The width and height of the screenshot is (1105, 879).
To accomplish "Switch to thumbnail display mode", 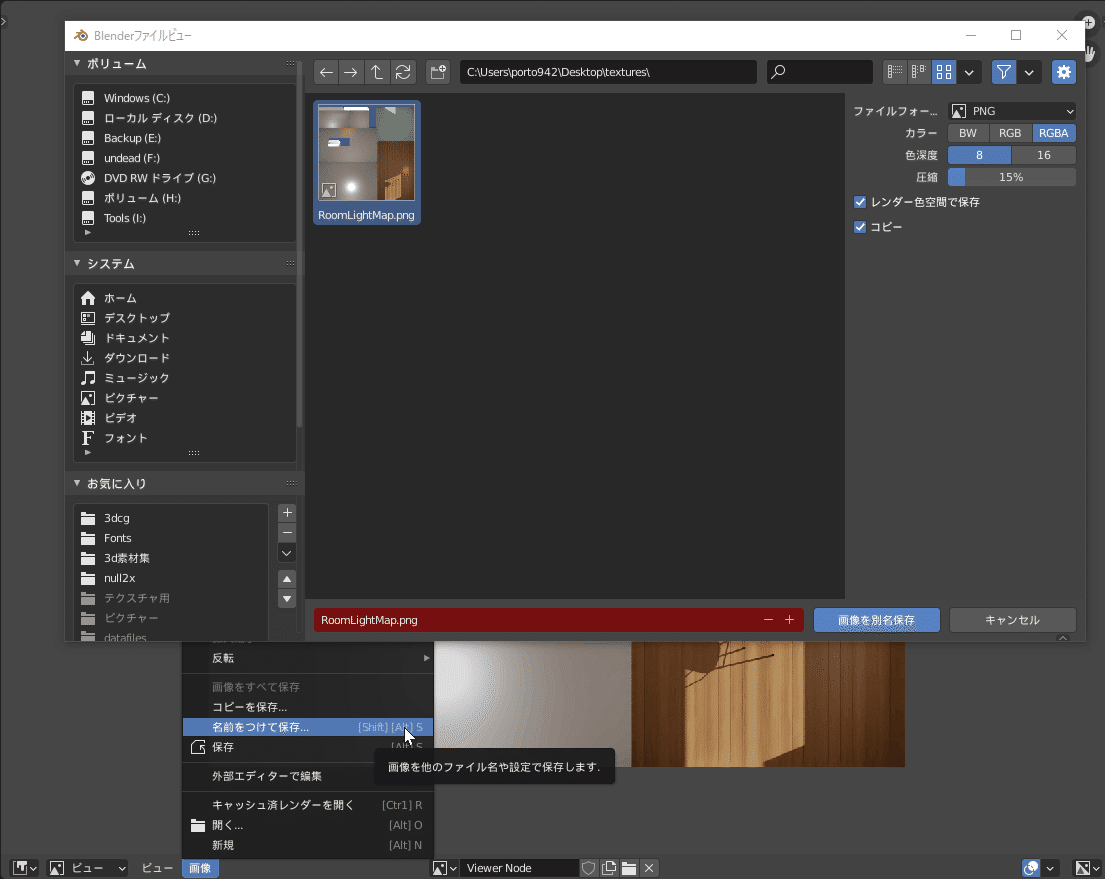I will 944,72.
